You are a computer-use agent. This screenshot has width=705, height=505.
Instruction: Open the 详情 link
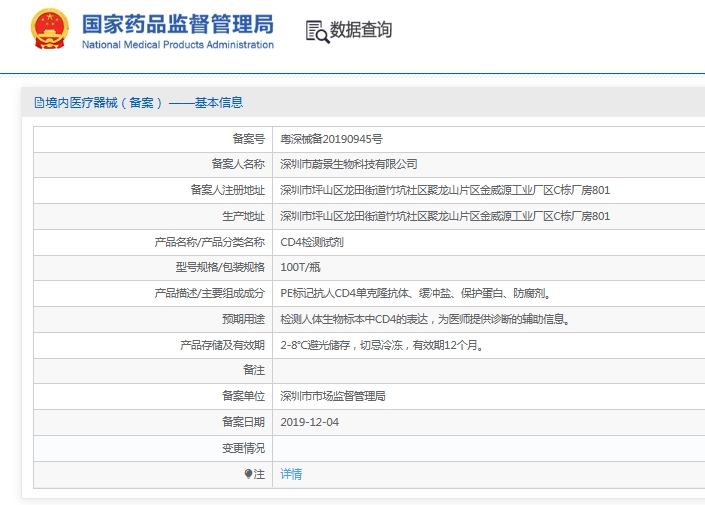click(291, 474)
